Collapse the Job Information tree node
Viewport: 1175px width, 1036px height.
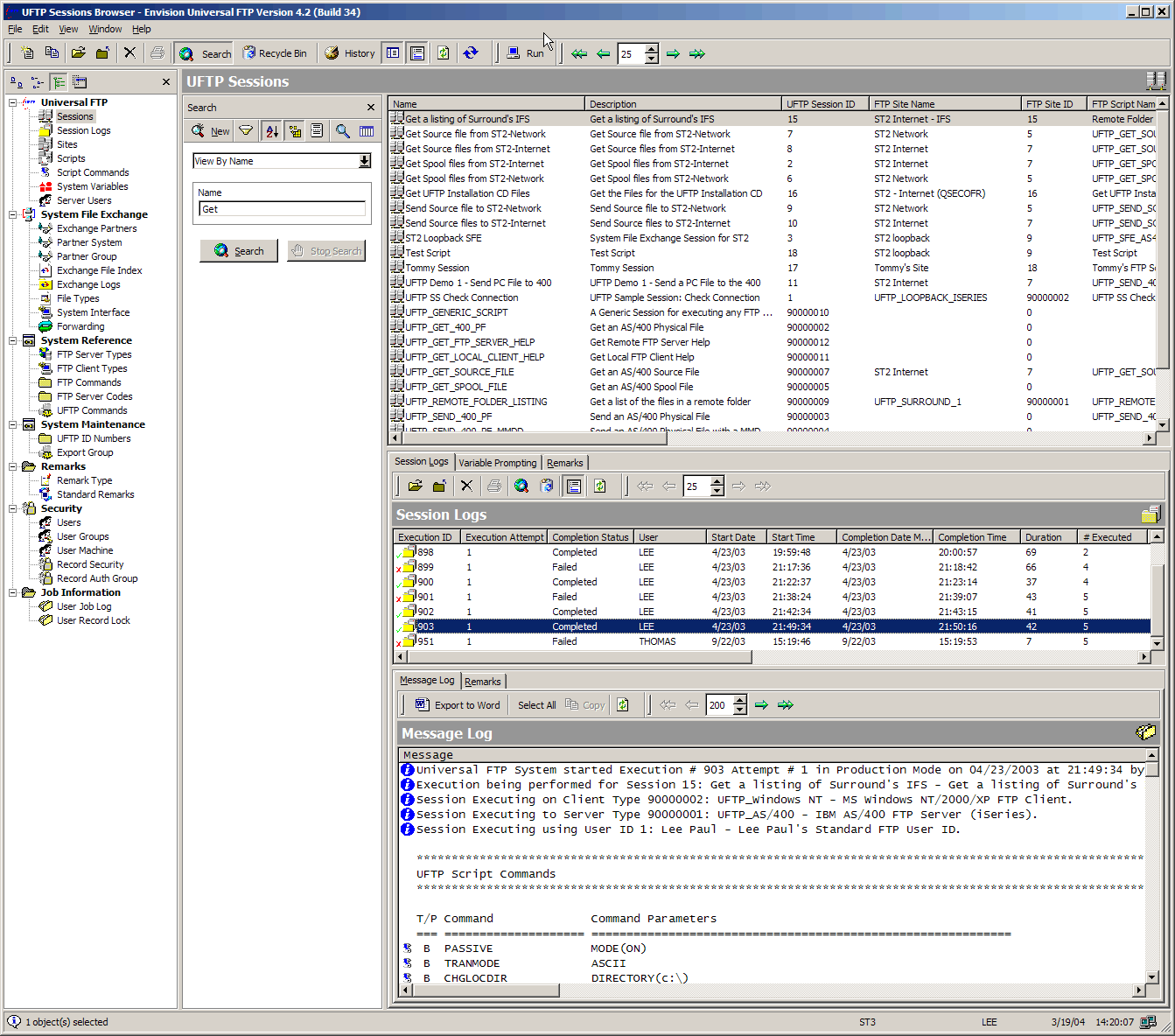point(13,592)
